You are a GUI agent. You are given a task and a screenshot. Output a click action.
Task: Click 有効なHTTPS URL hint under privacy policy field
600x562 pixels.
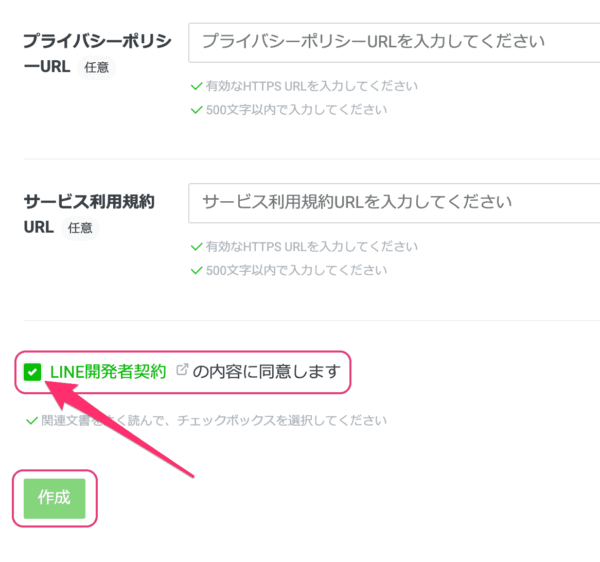pyautogui.click(x=311, y=86)
